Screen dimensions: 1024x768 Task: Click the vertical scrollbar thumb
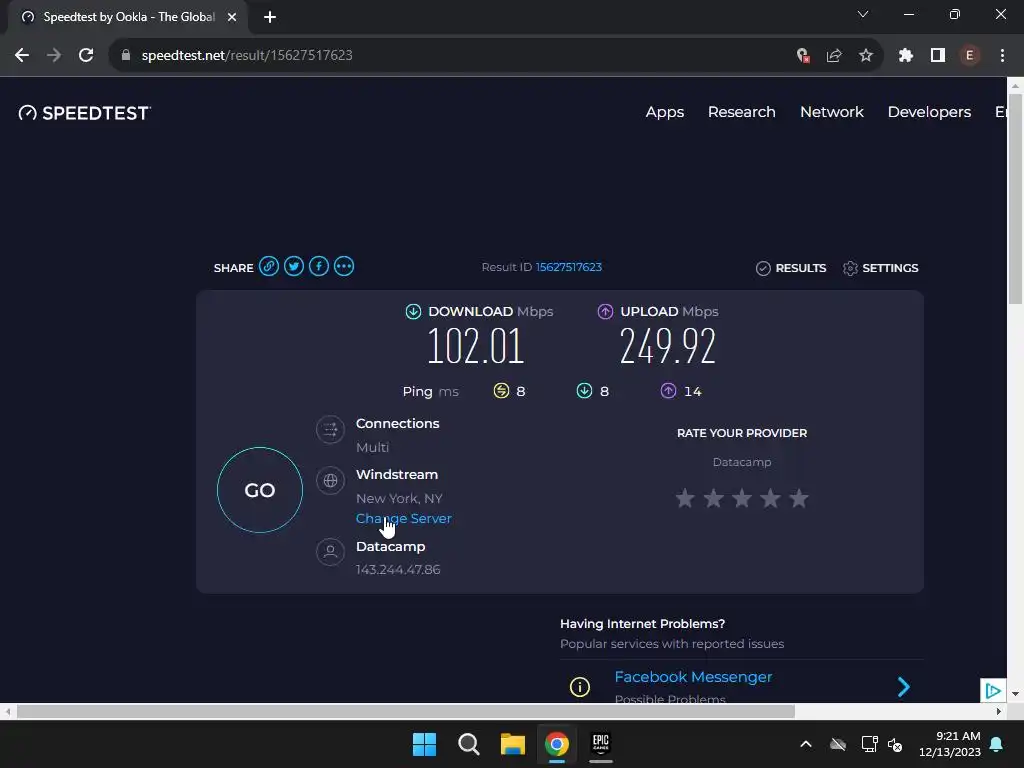click(1015, 199)
